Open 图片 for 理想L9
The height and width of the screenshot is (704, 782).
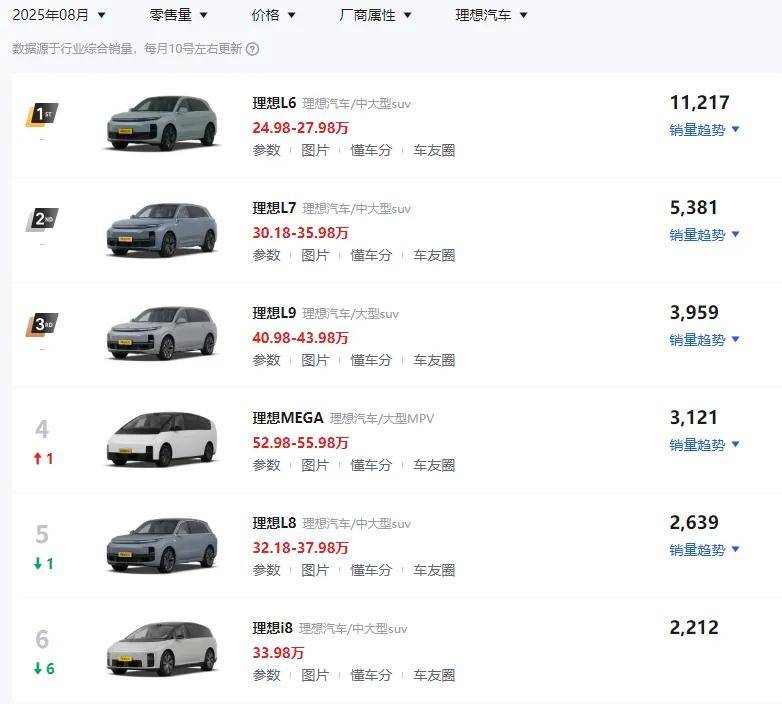point(315,360)
